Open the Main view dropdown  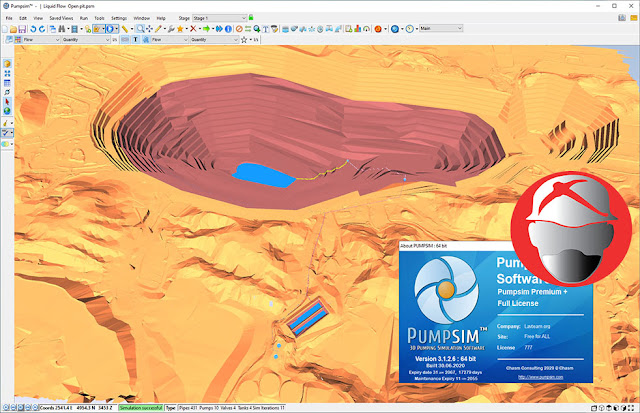pos(441,28)
